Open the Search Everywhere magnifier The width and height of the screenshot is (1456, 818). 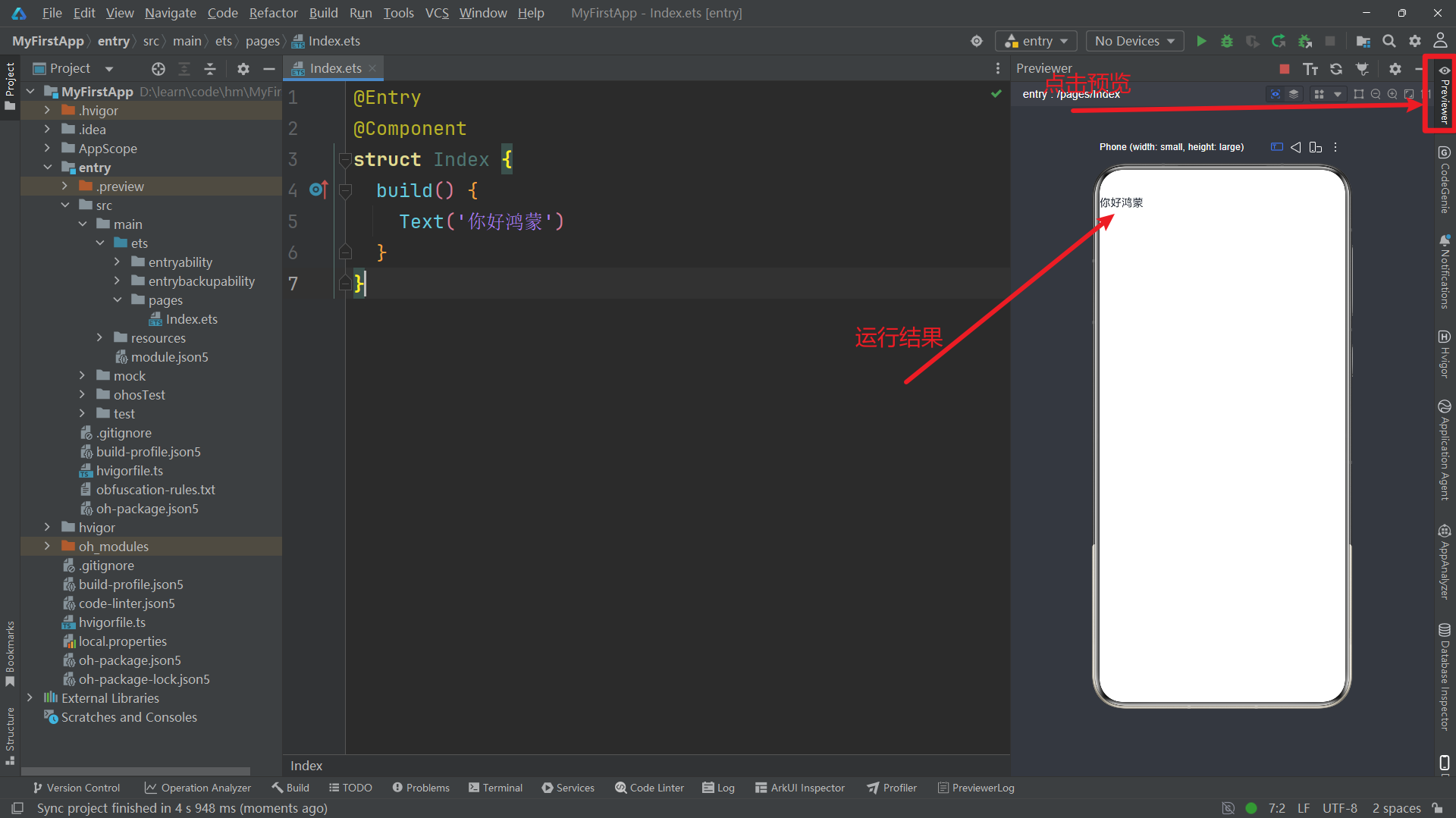pyautogui.click(x=1389, y=41)
